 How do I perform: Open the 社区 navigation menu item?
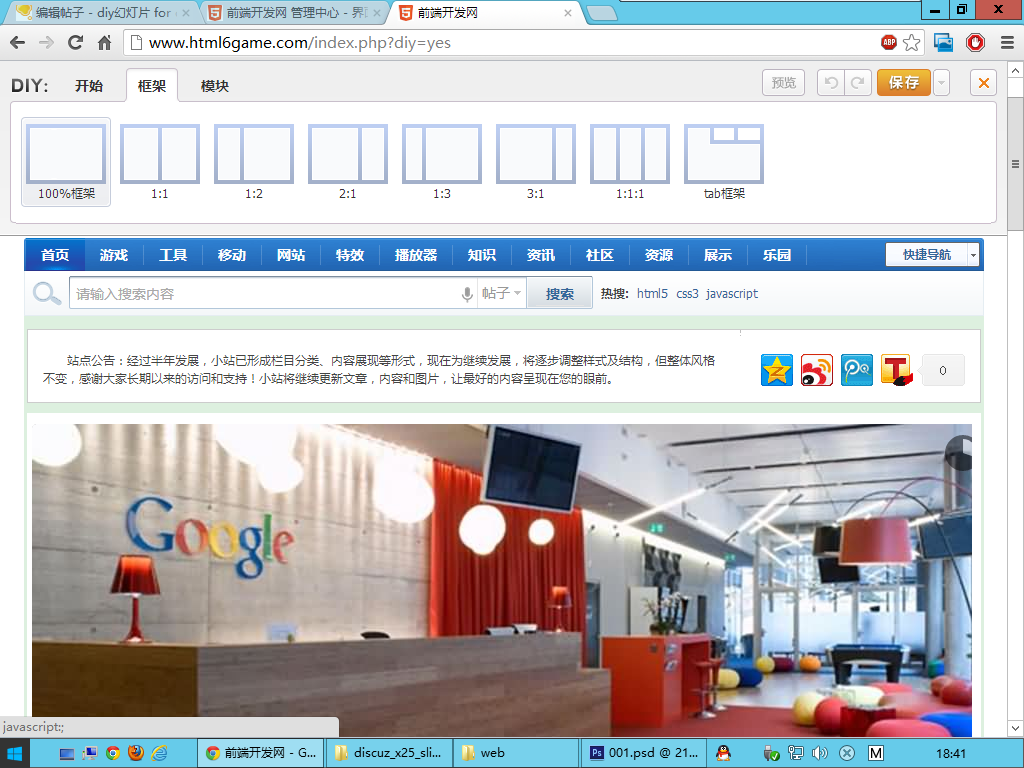tap(600, 255)
